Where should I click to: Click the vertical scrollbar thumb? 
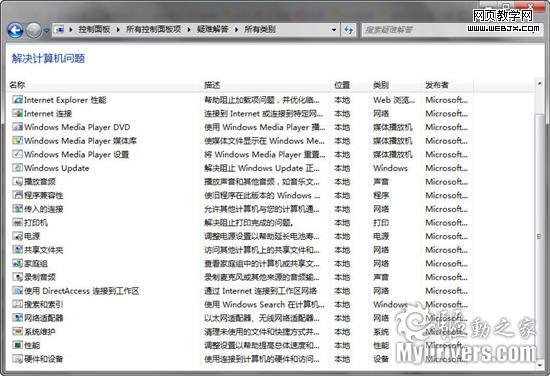tap(539, 235)
